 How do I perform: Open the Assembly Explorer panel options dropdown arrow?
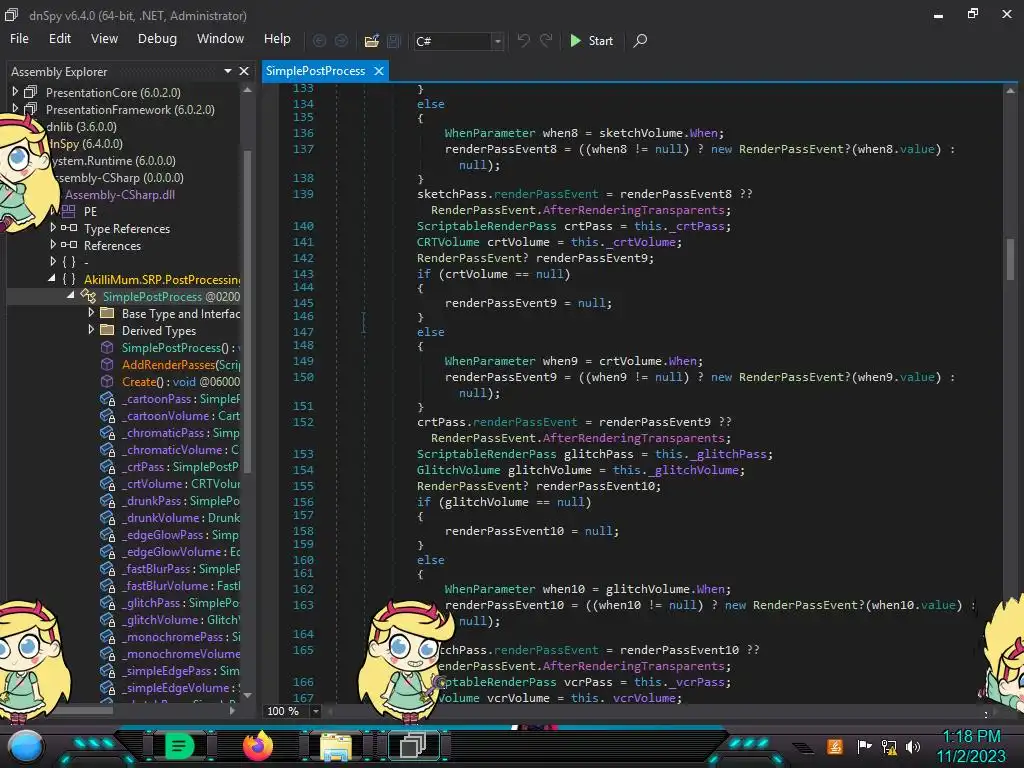(x=227, y=71)
